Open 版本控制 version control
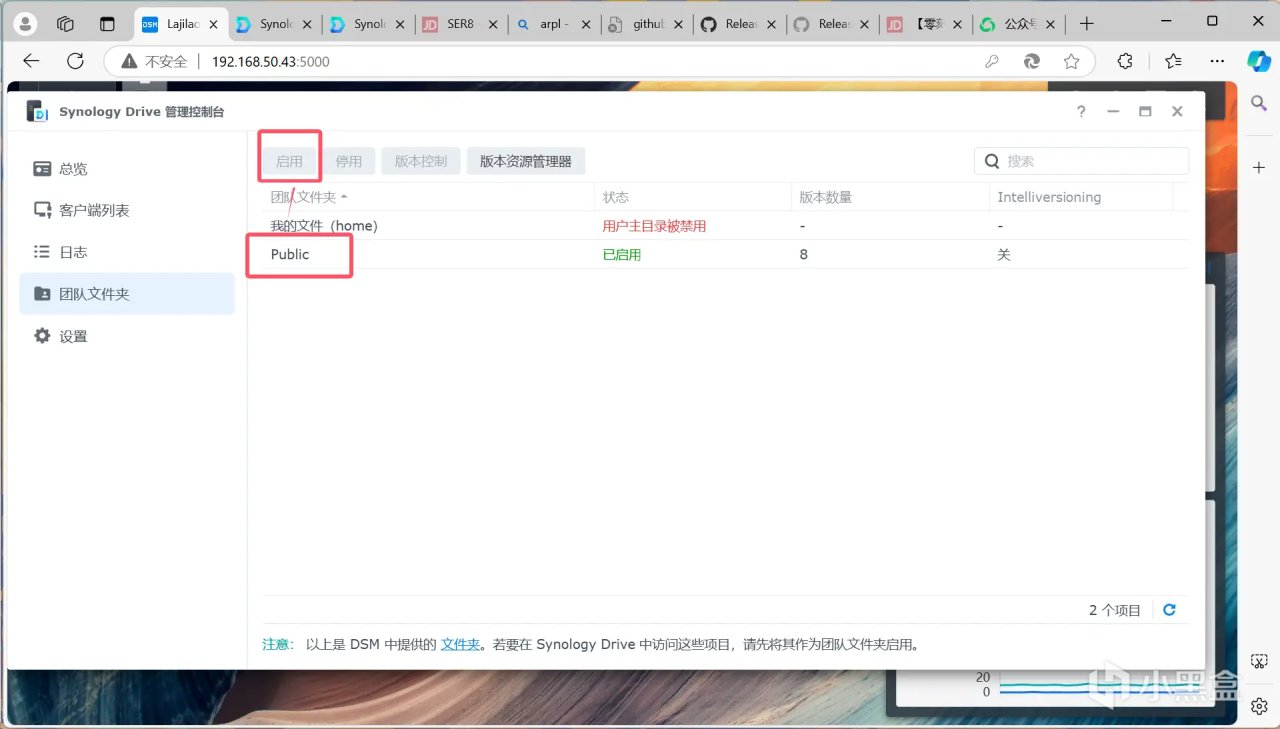The height and width of the screenshot is (729, 1280). click(421, 161)
